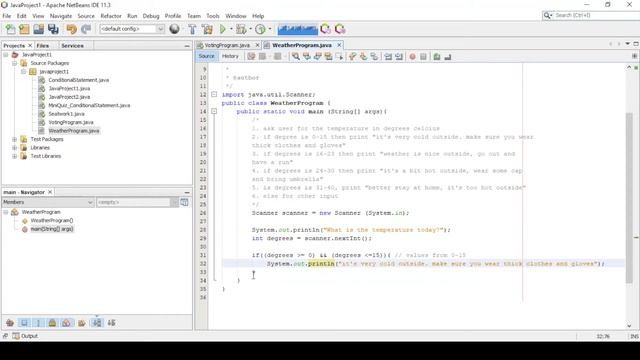Screen dimensions: 640x360
Task: Click the Source view button
Action: (x=207, y=56)
